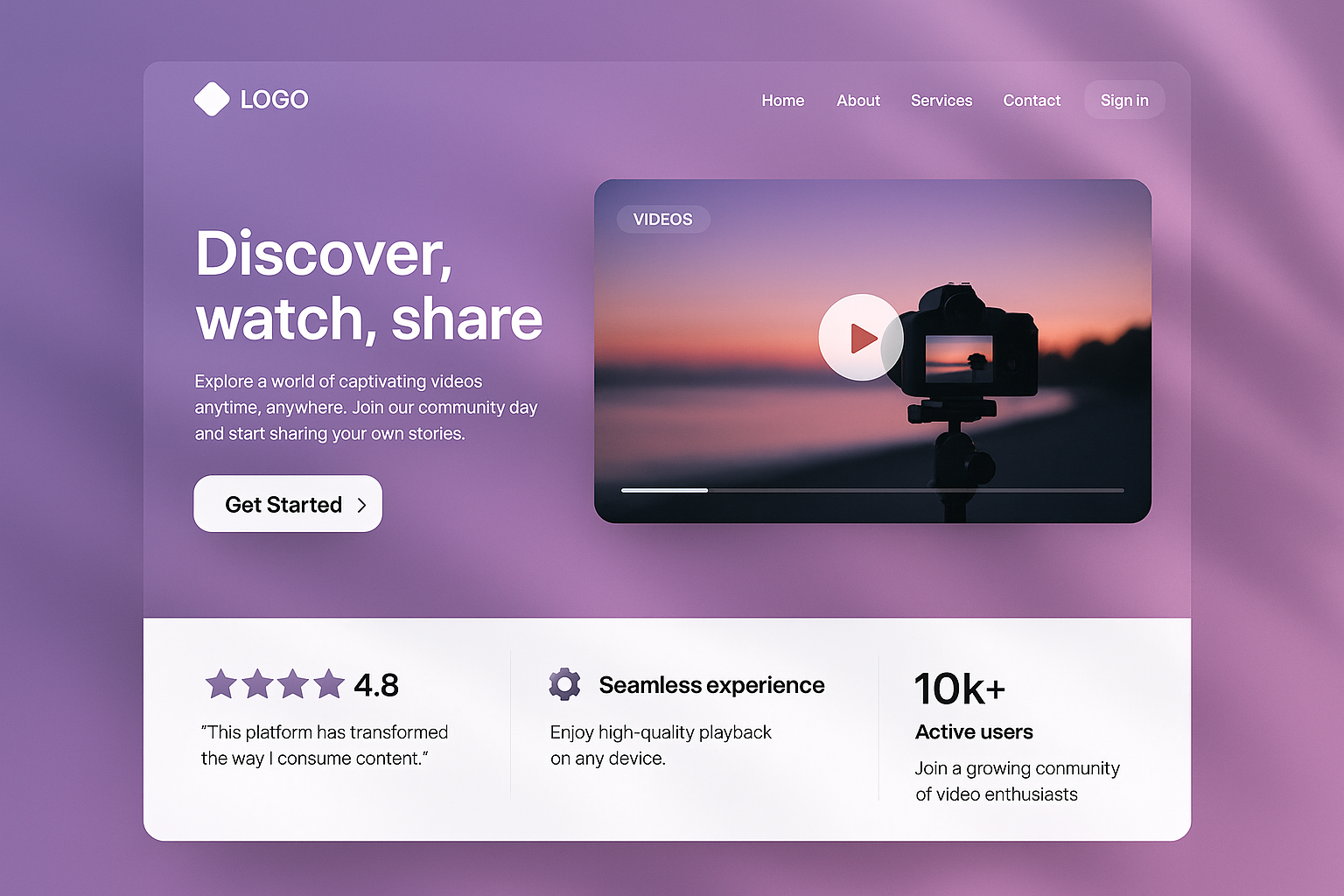Click the white diamond logo icon
Viewport: 1344px width, 896px height.
[212, 99]
